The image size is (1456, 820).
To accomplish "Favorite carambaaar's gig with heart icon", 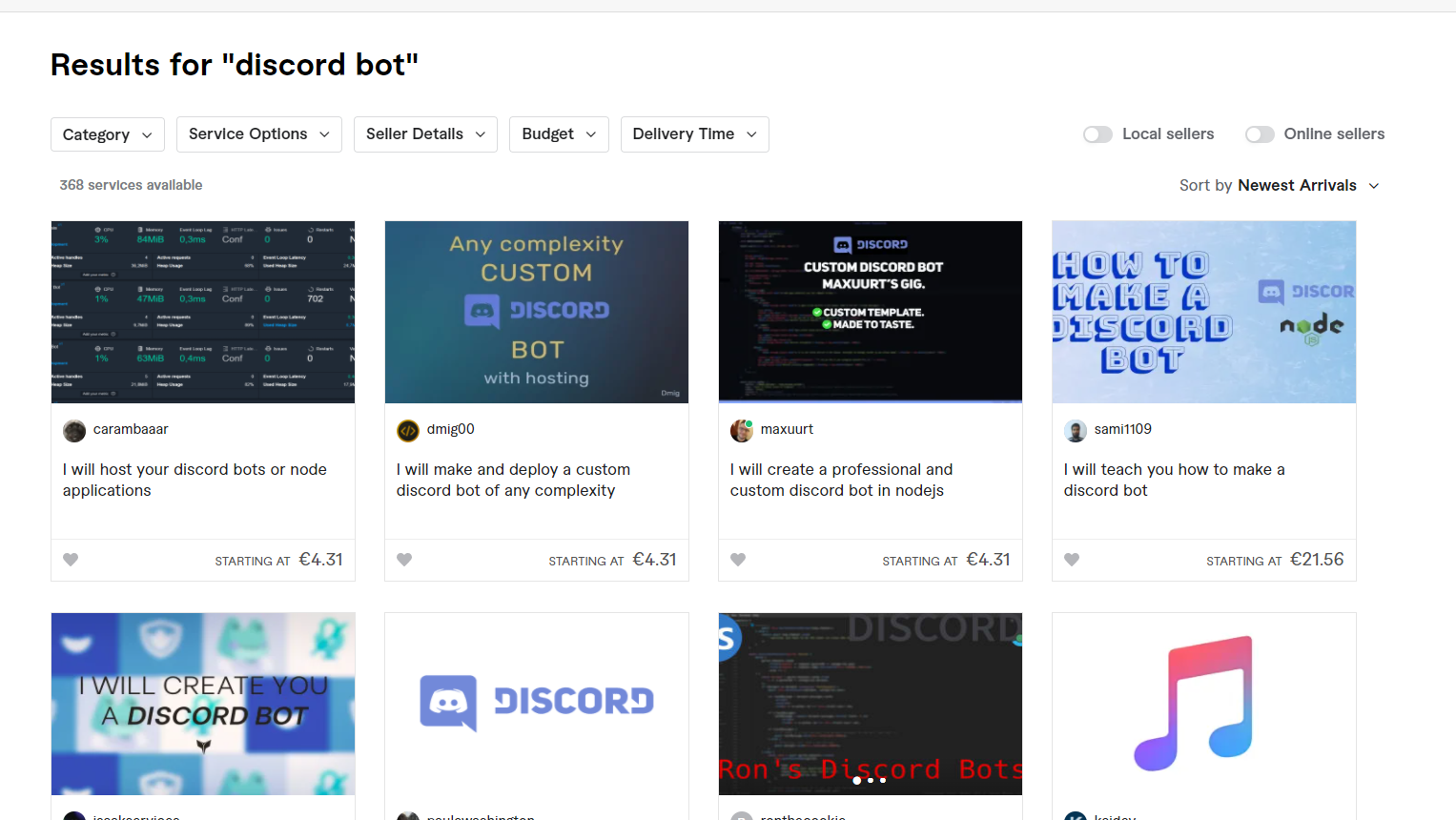I will tap(71, 560).
